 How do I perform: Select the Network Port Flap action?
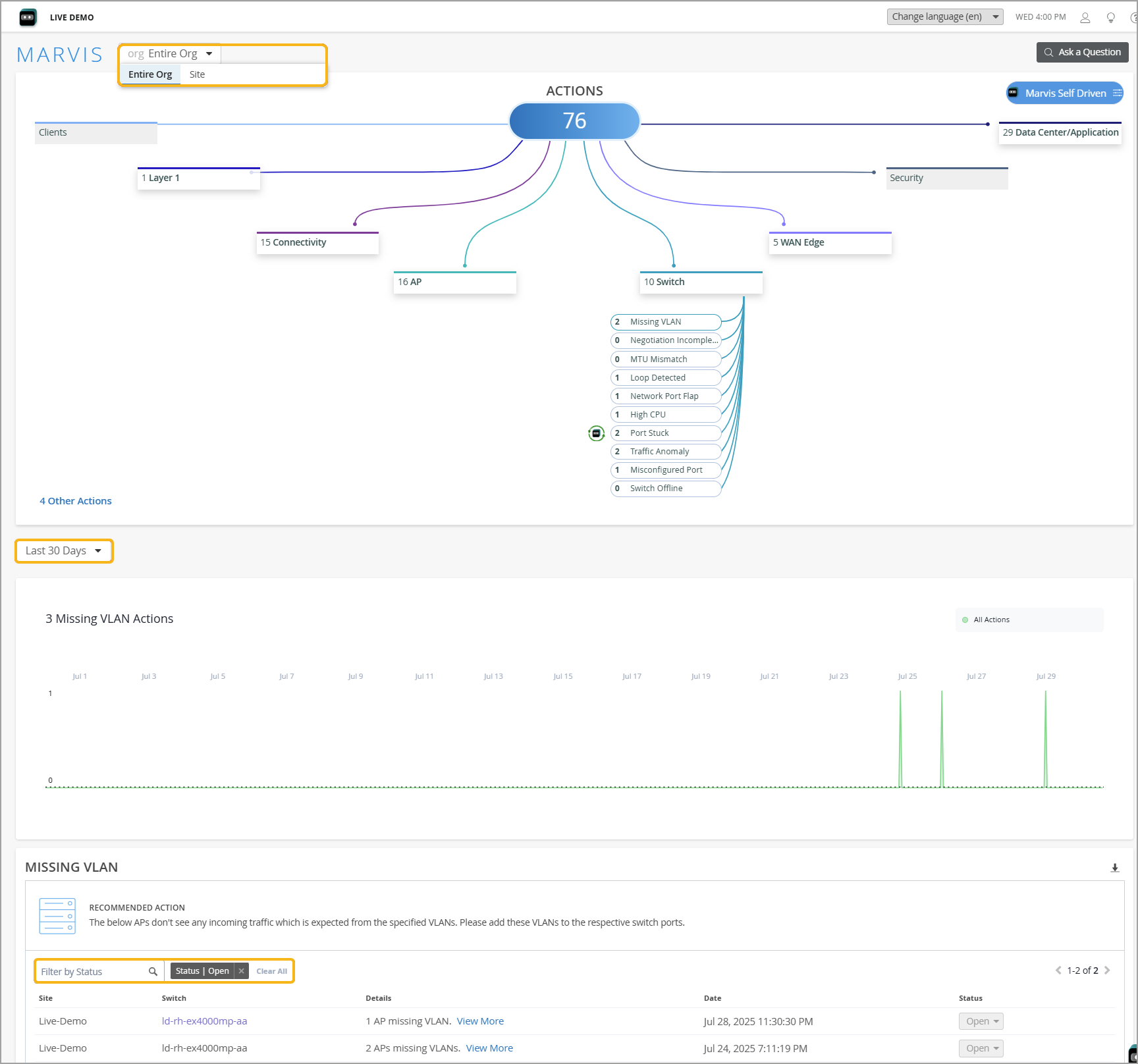(666, 396)
